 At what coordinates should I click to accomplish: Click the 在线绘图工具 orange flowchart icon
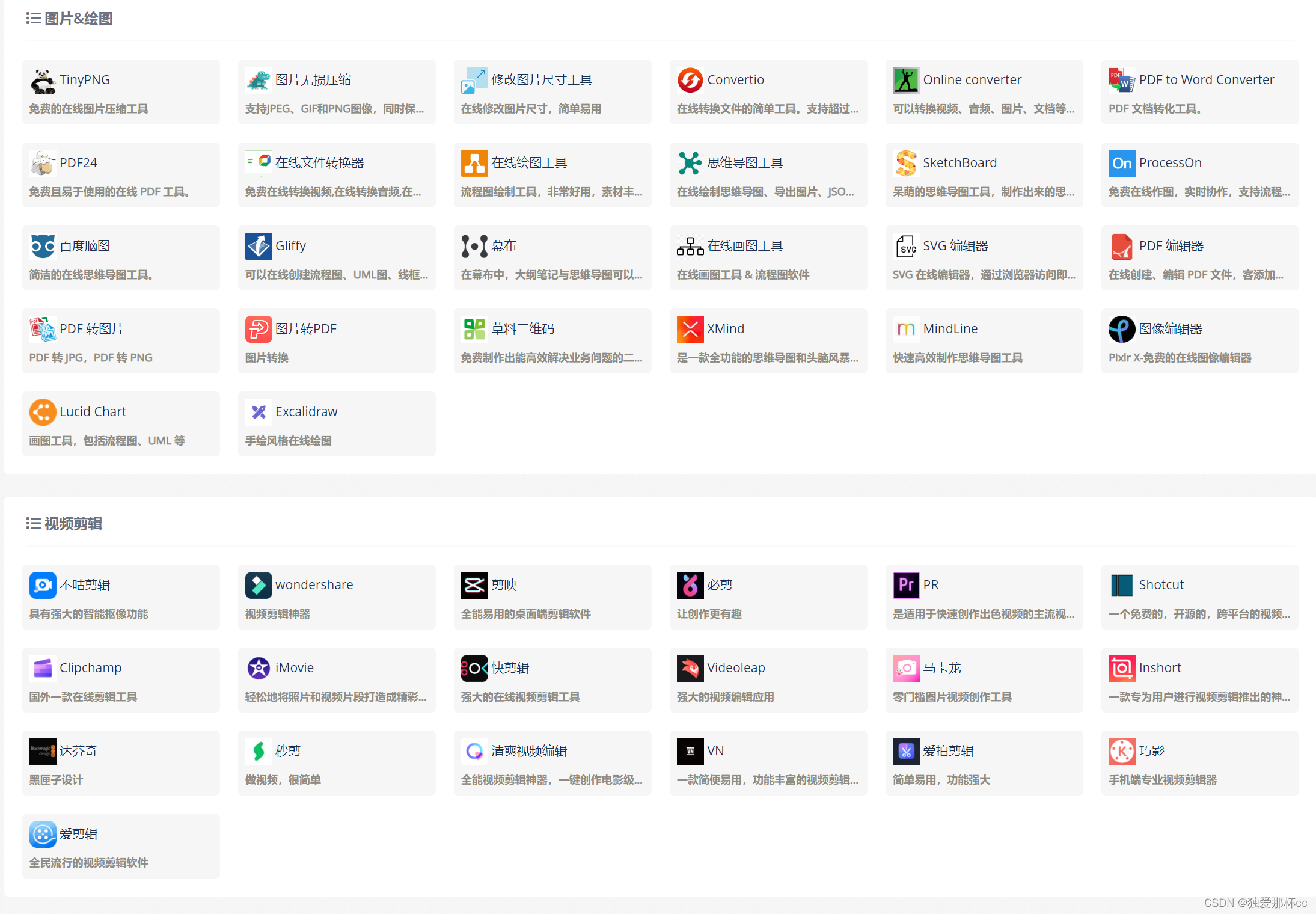coord(474,163)
